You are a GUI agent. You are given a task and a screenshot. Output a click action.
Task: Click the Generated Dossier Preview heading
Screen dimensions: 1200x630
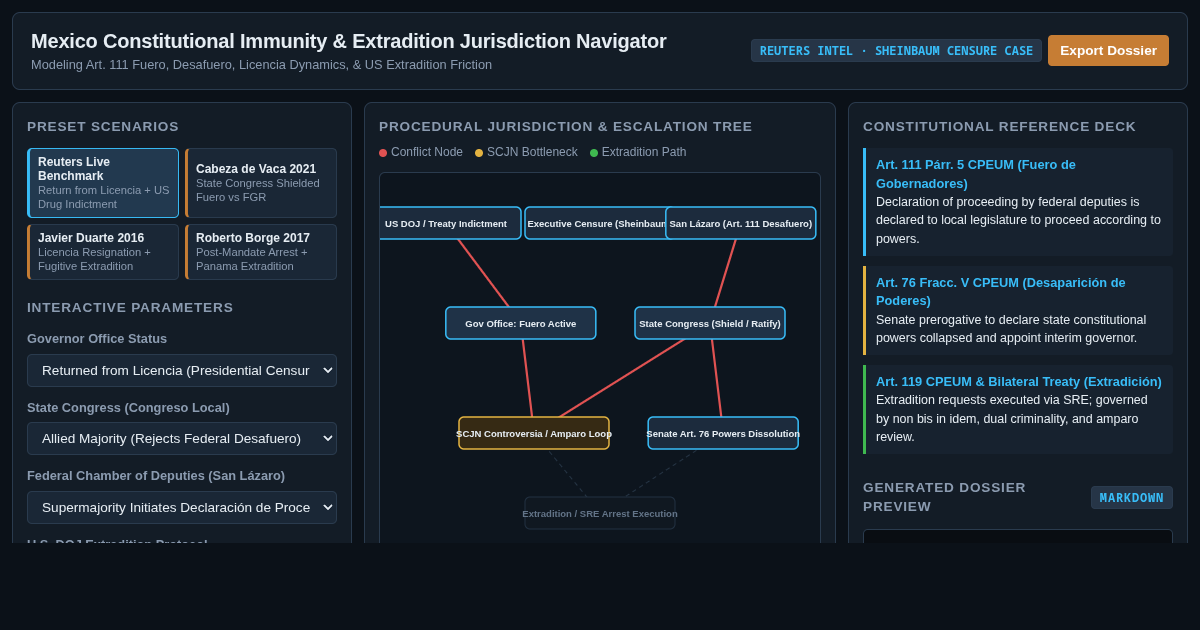point(944,497)
